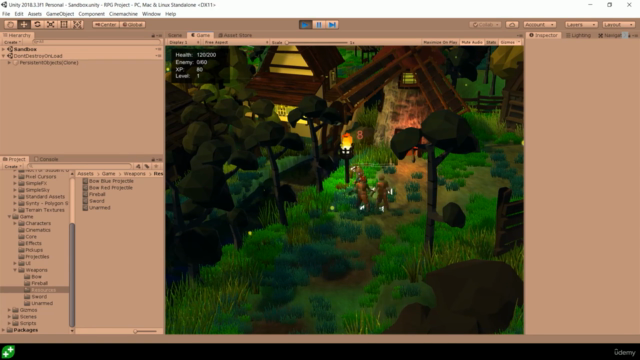Advance one frame with the Step button
The height and width of the screenshot is (360, 640).
[x=332, y=25]
